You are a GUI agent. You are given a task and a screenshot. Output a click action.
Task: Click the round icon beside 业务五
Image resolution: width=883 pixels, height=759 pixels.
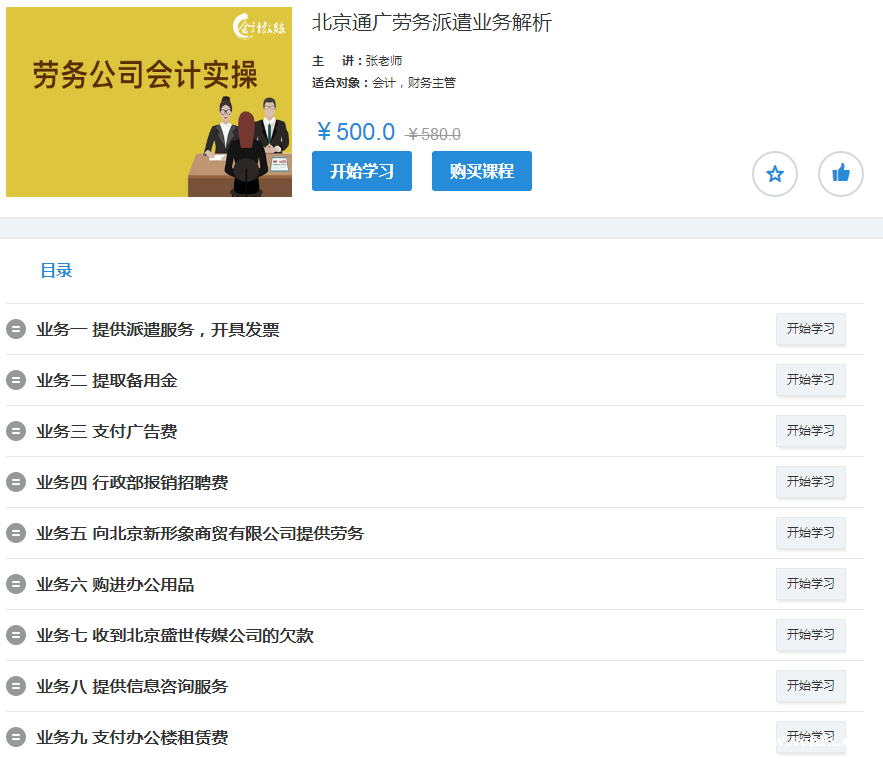pyautogui.click(x=16, y=533)
